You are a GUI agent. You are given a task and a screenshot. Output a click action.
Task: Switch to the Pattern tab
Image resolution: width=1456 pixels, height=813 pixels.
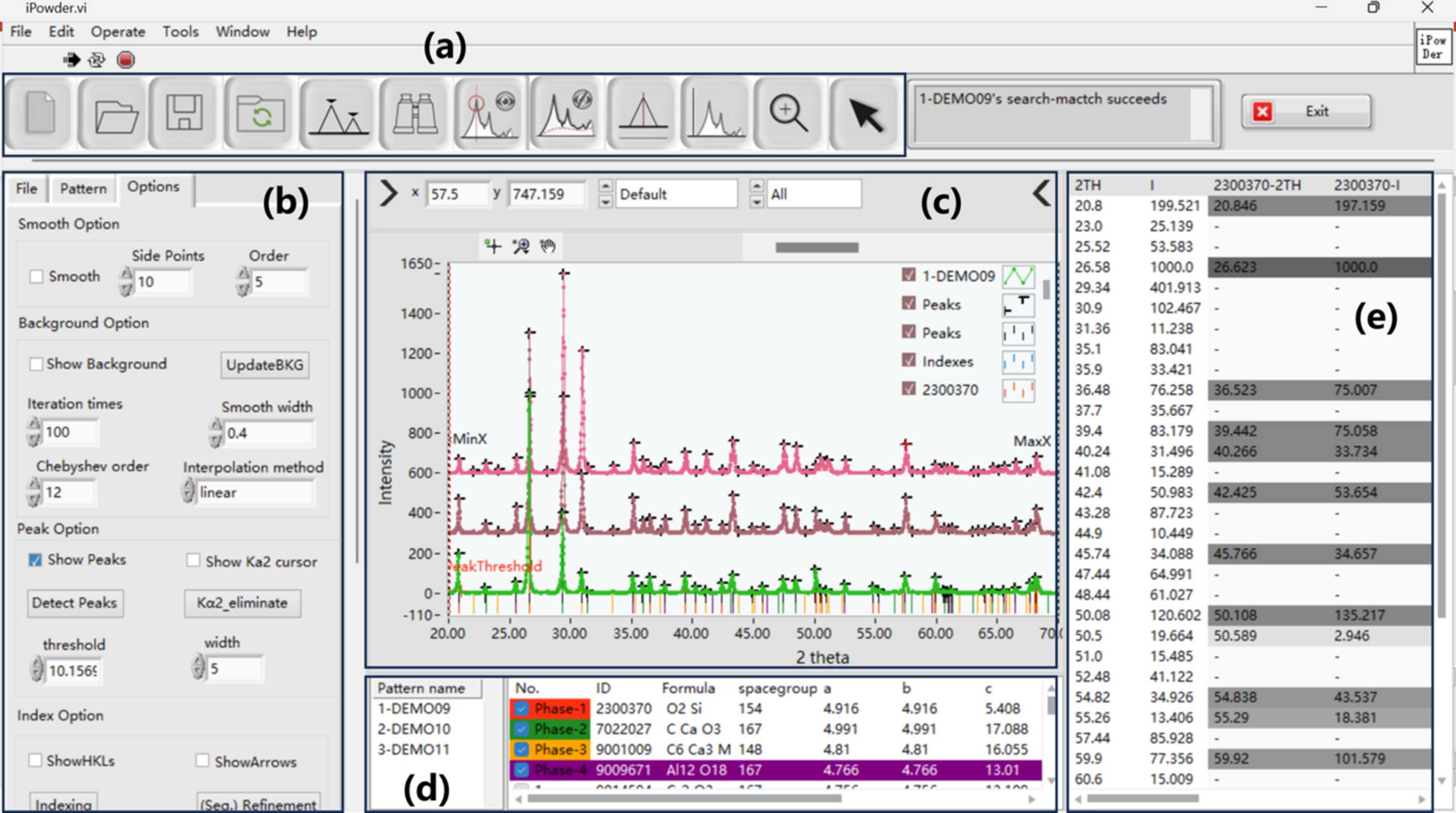click(x=83, y=189)
